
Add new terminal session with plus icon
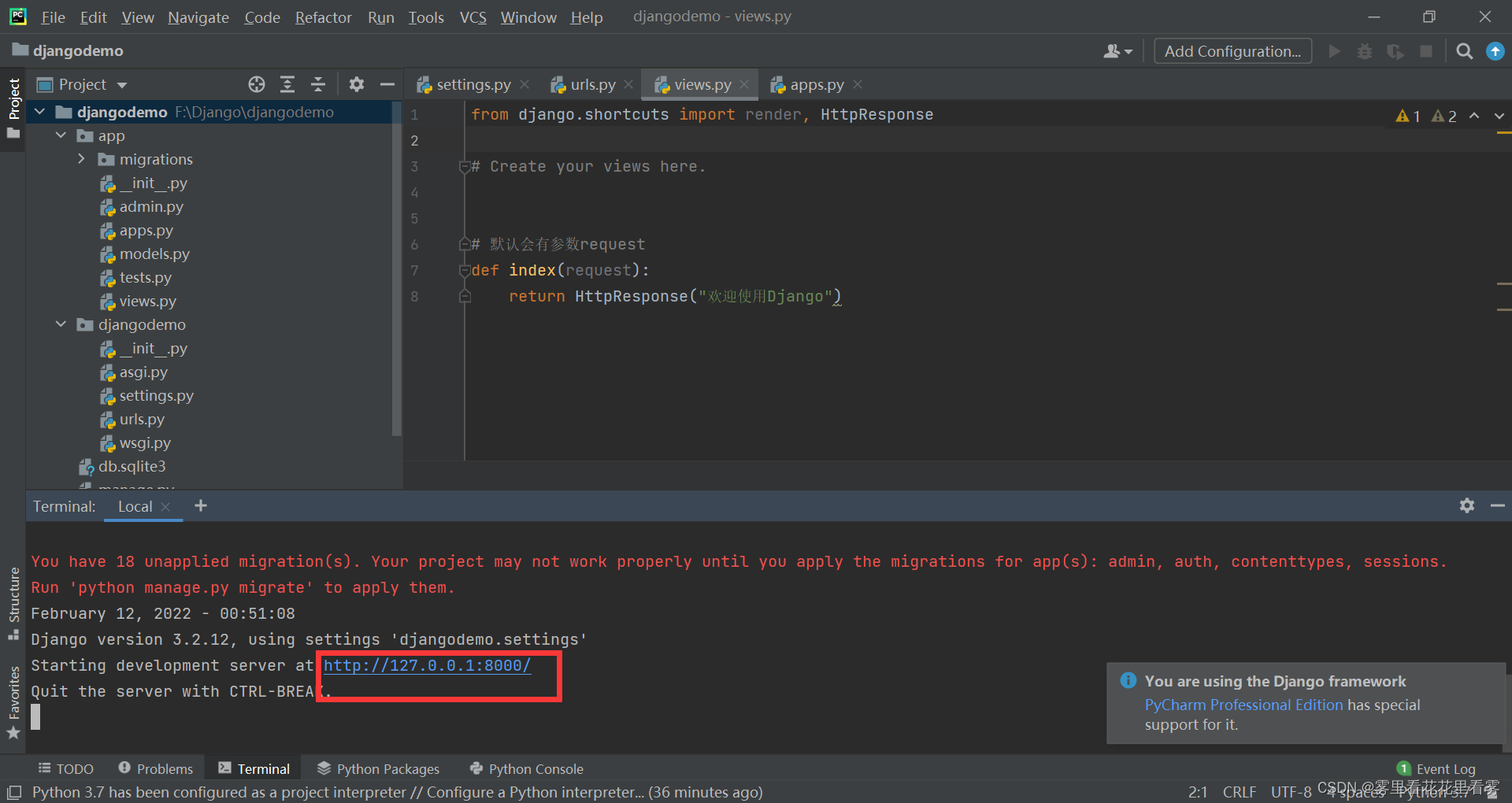(x=201, y=505)
